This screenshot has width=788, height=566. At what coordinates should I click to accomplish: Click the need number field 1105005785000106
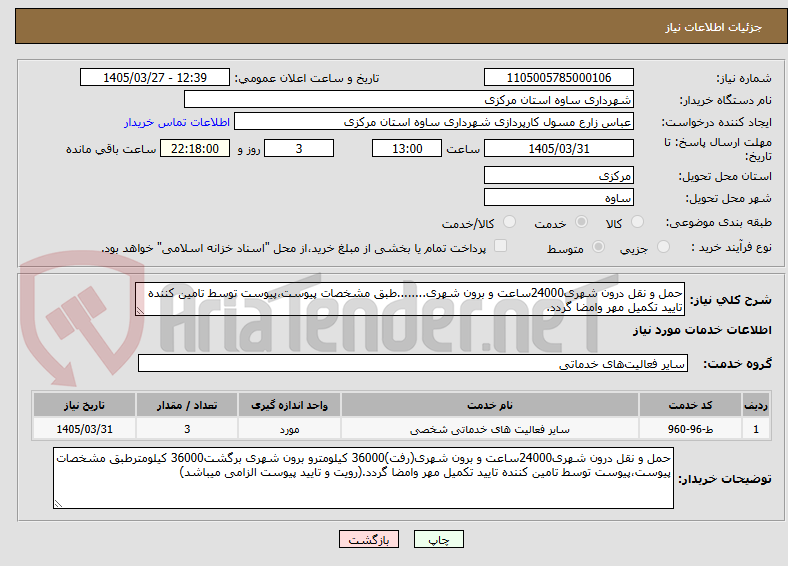point(558,77)
